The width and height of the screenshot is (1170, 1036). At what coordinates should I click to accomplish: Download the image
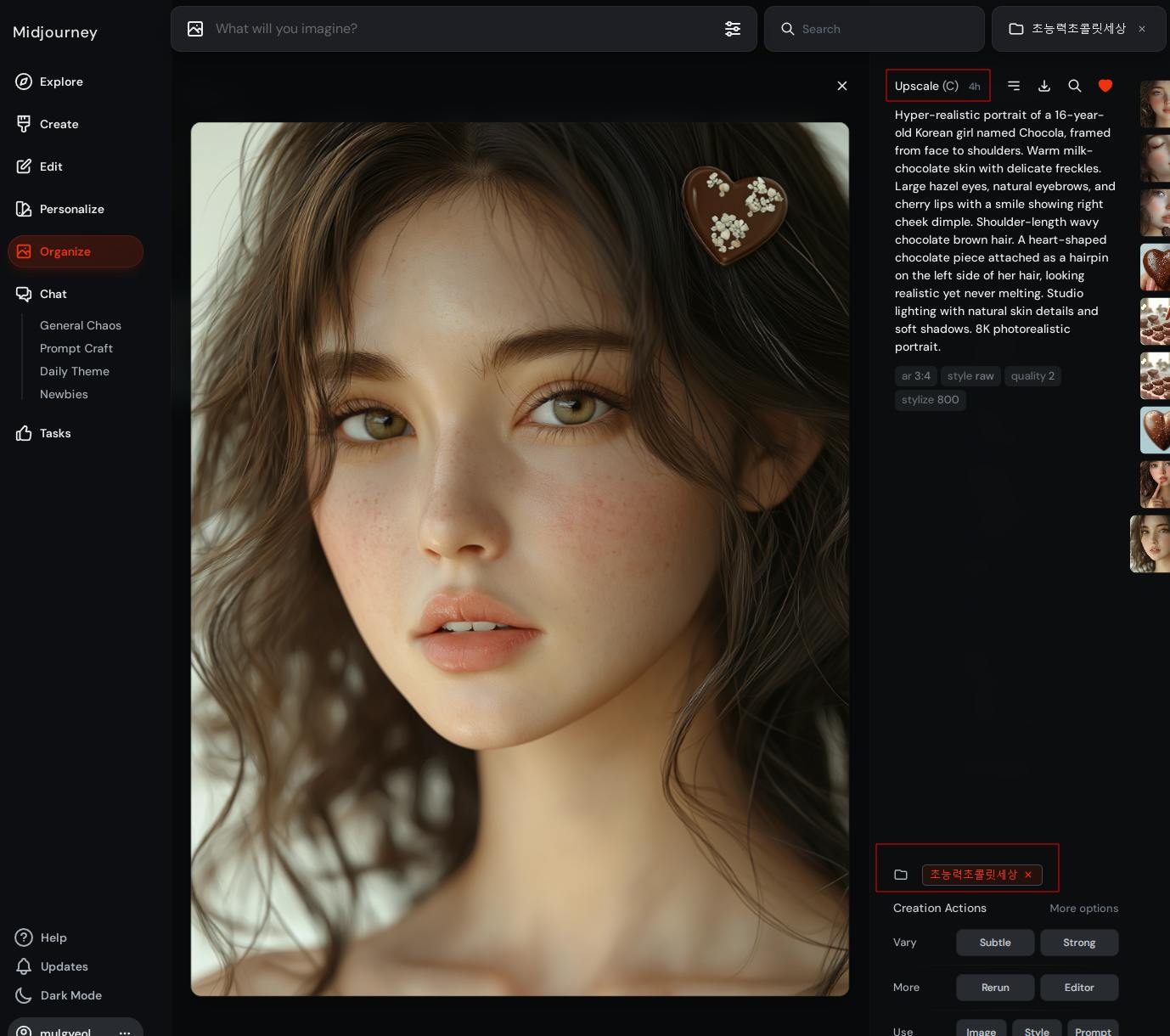[1044, 86]
